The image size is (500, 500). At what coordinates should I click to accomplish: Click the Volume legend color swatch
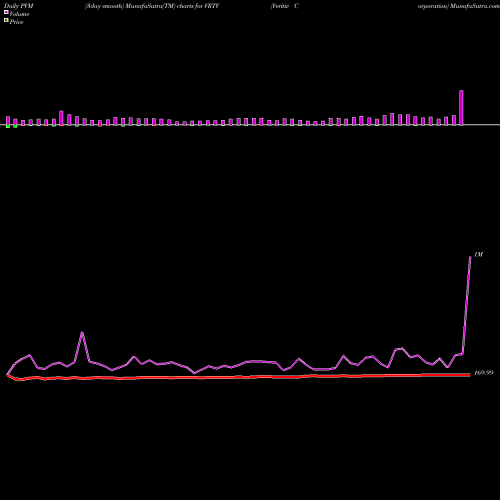(x=6, y=12)
